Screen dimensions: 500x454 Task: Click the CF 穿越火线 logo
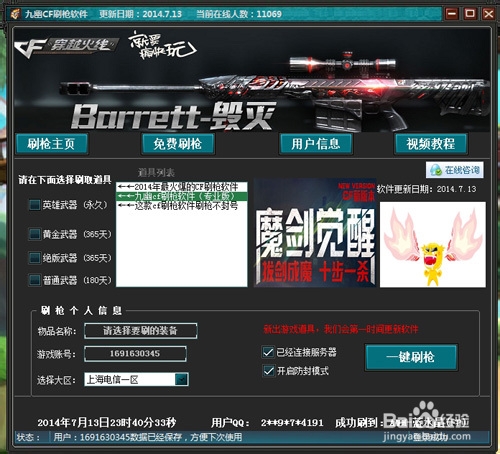(66, 48)
